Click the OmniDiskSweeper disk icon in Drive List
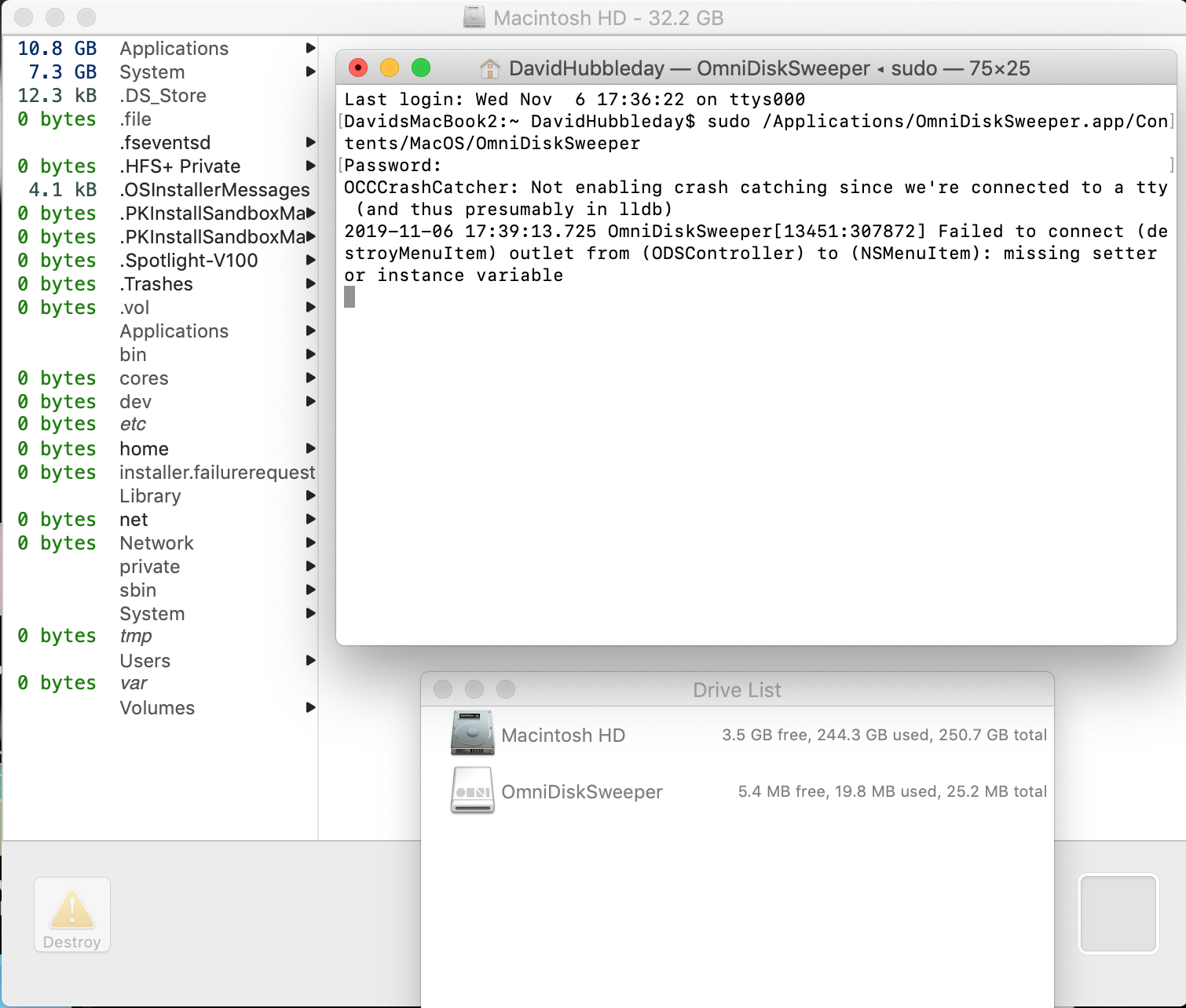The height and width of the screenshot is (1008, 1186). (472, 790)
